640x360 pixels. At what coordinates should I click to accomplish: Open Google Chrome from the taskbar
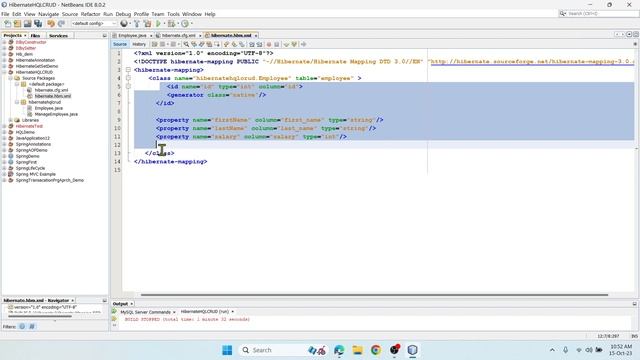point(376,350)
